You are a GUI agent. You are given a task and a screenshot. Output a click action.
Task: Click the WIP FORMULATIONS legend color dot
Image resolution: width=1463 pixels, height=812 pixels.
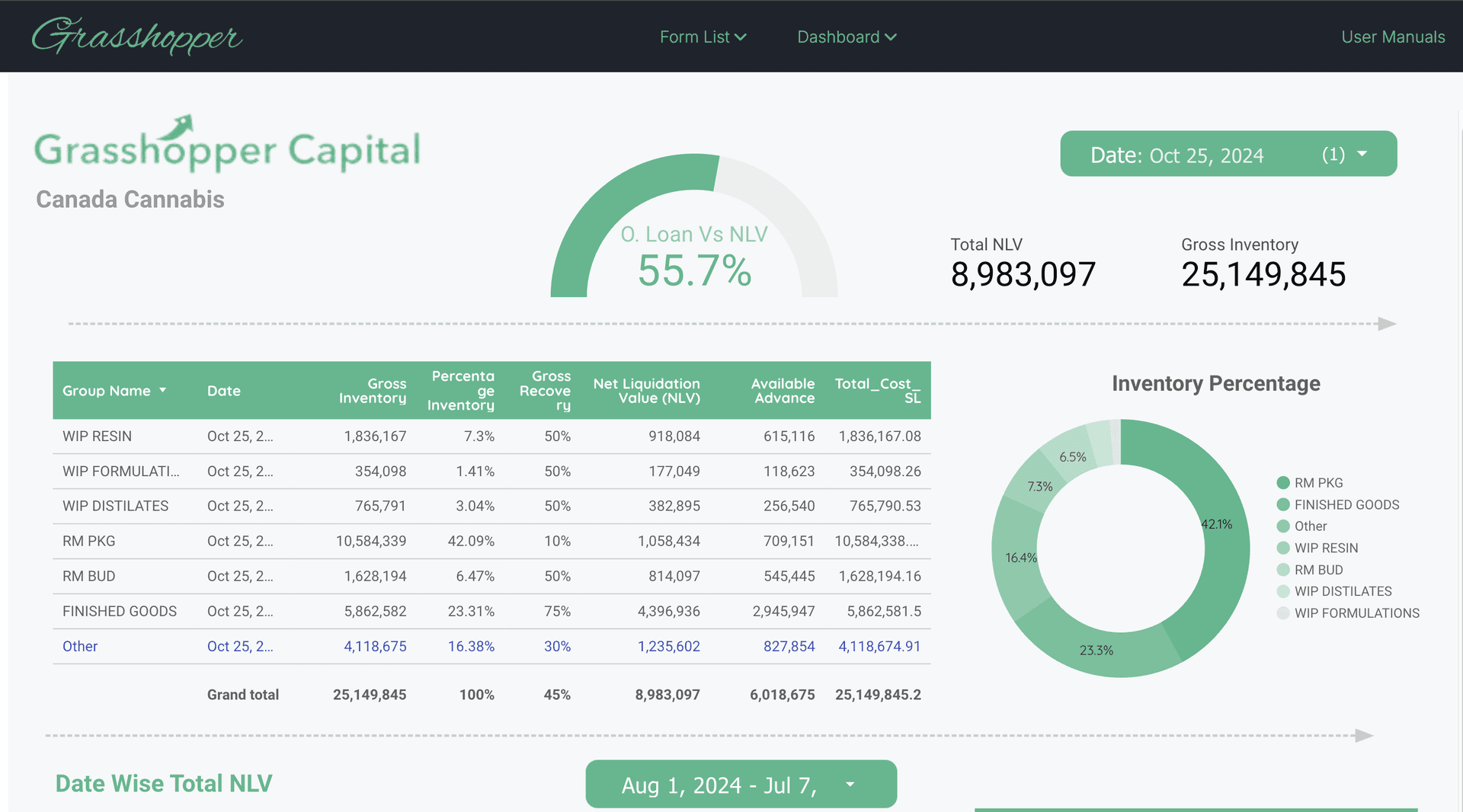tap(1282, 613)
